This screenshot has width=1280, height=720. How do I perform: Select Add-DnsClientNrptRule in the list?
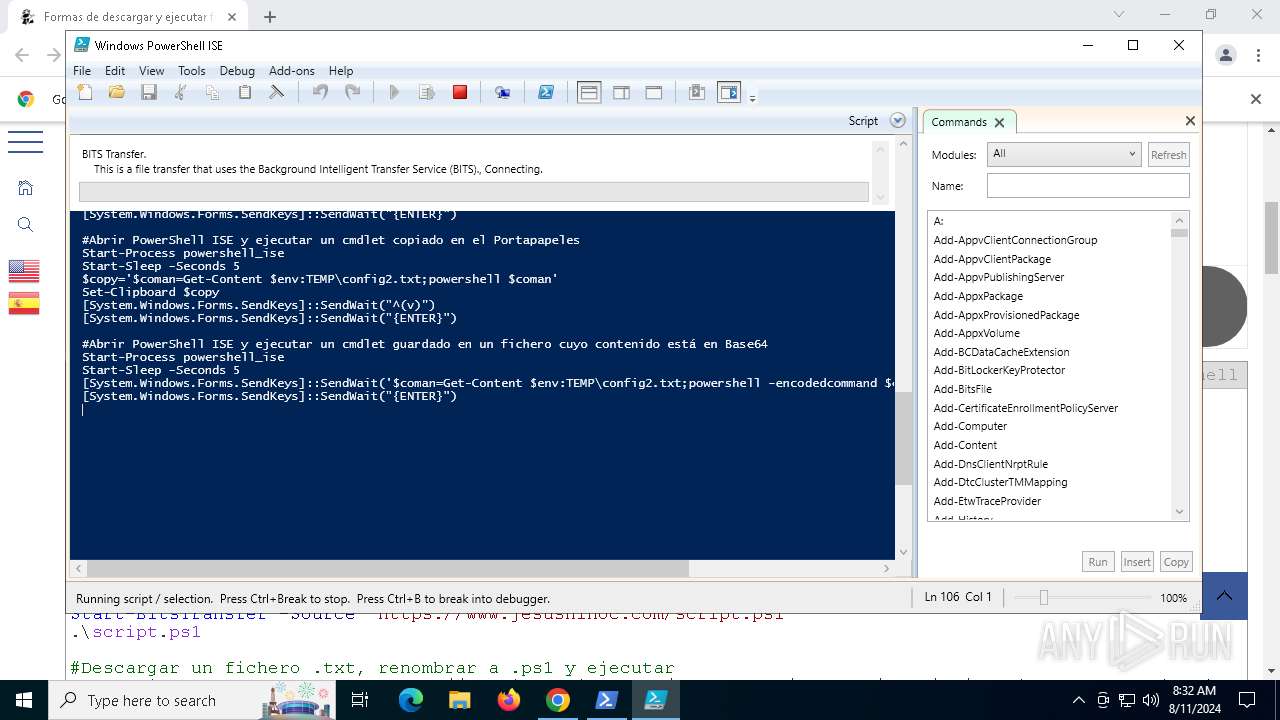tap(991, 464)
